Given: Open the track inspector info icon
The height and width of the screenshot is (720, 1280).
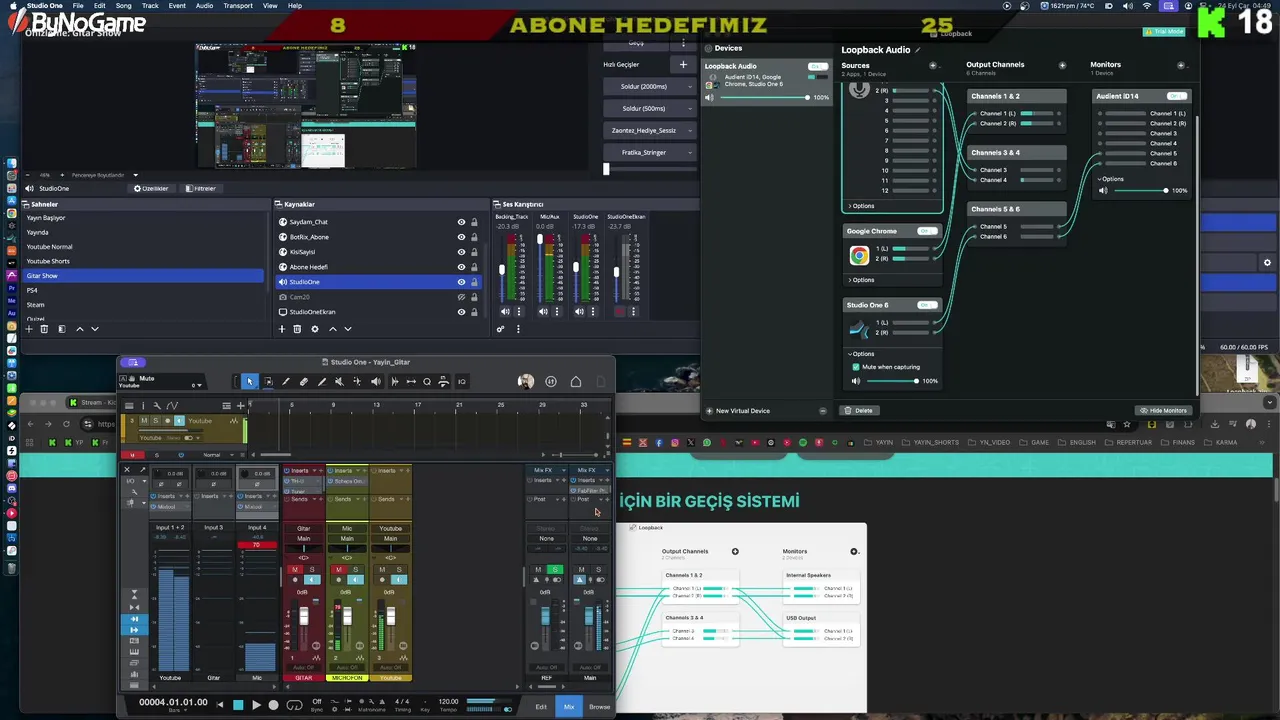Looking at the screenshot, I should point(142,405).
